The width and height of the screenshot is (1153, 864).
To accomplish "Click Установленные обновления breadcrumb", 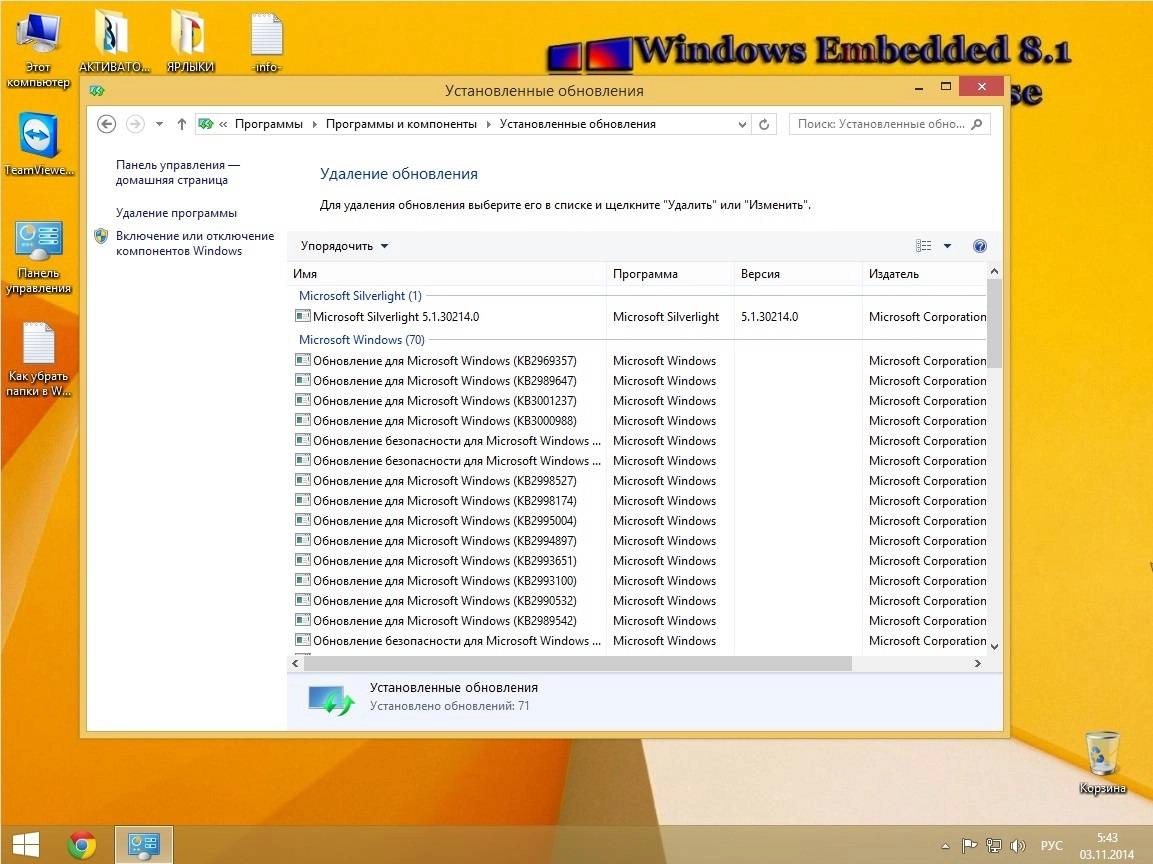I will (578, 124).
